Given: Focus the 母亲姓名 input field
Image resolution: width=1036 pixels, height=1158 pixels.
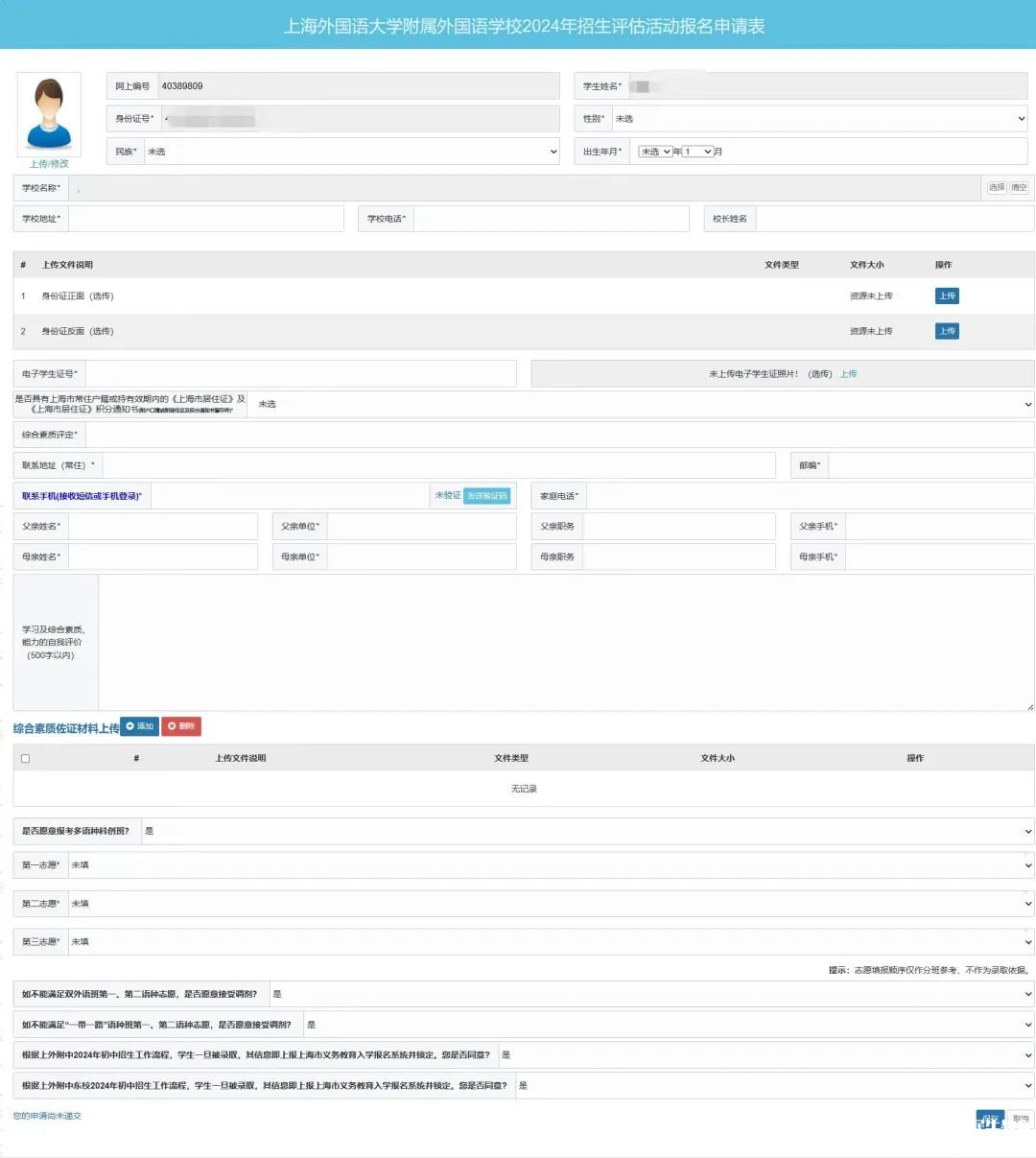Looking at the screenshot, I should (163, 557).
